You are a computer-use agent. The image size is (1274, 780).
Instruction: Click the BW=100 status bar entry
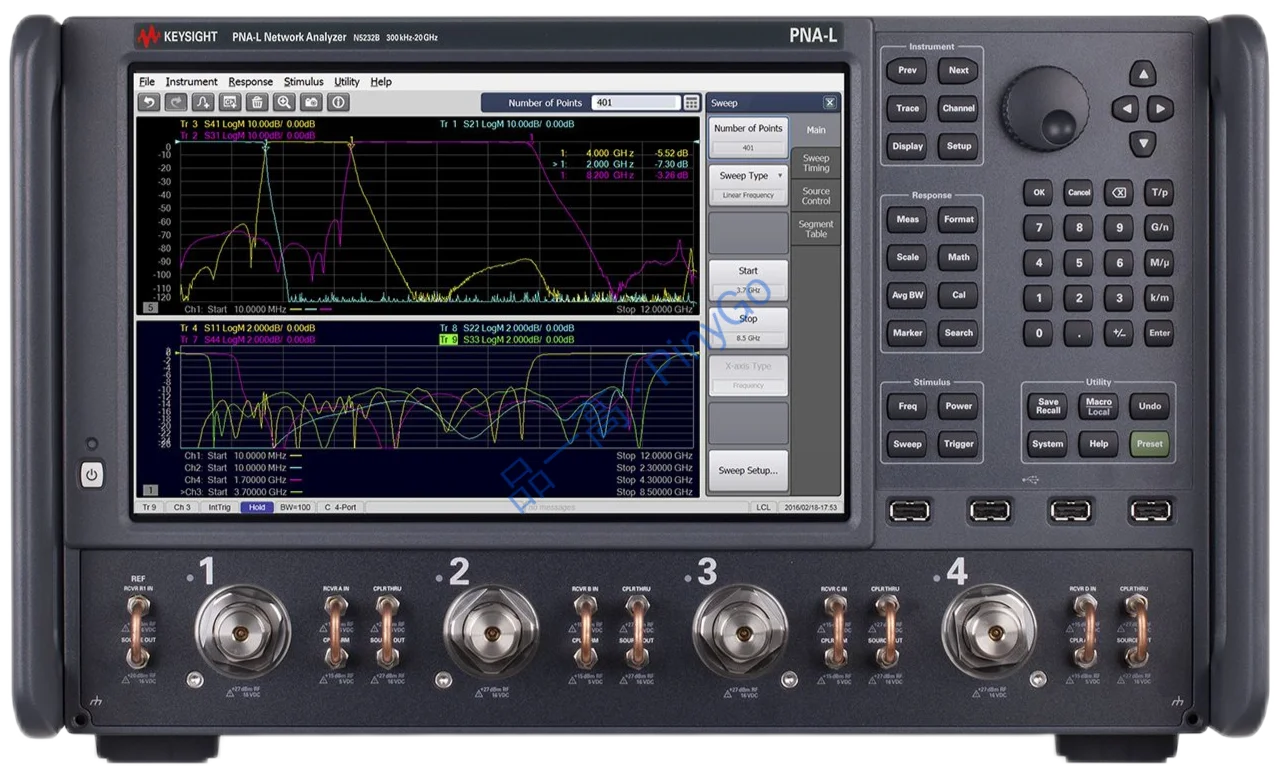(x=295, y=508)
